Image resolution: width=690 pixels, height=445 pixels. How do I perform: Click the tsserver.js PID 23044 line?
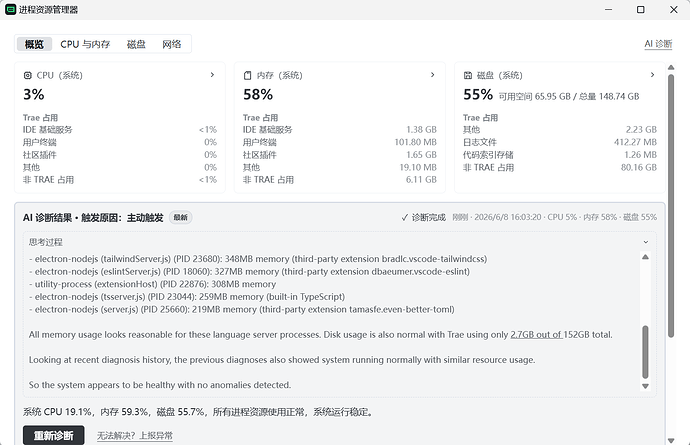(187, 297)
